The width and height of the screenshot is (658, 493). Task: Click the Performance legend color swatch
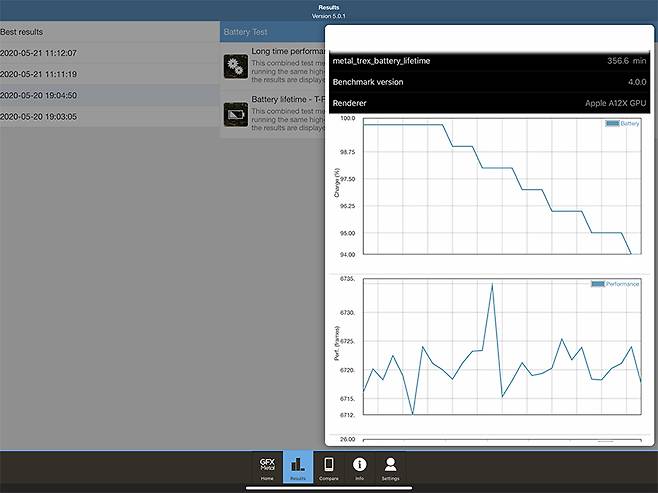click(x=598, y=284)
